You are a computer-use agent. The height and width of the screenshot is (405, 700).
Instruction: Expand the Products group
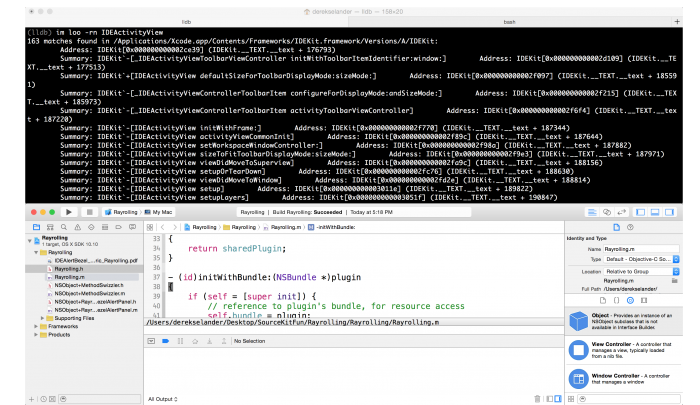[x=36, y=335]
